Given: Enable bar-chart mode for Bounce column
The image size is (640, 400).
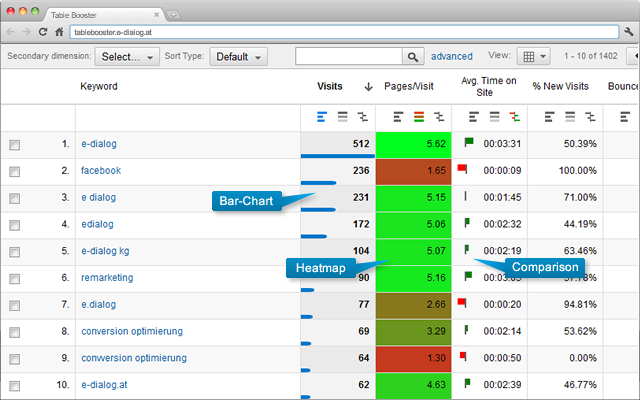Looking at the screenshot, I should [625, 117].
